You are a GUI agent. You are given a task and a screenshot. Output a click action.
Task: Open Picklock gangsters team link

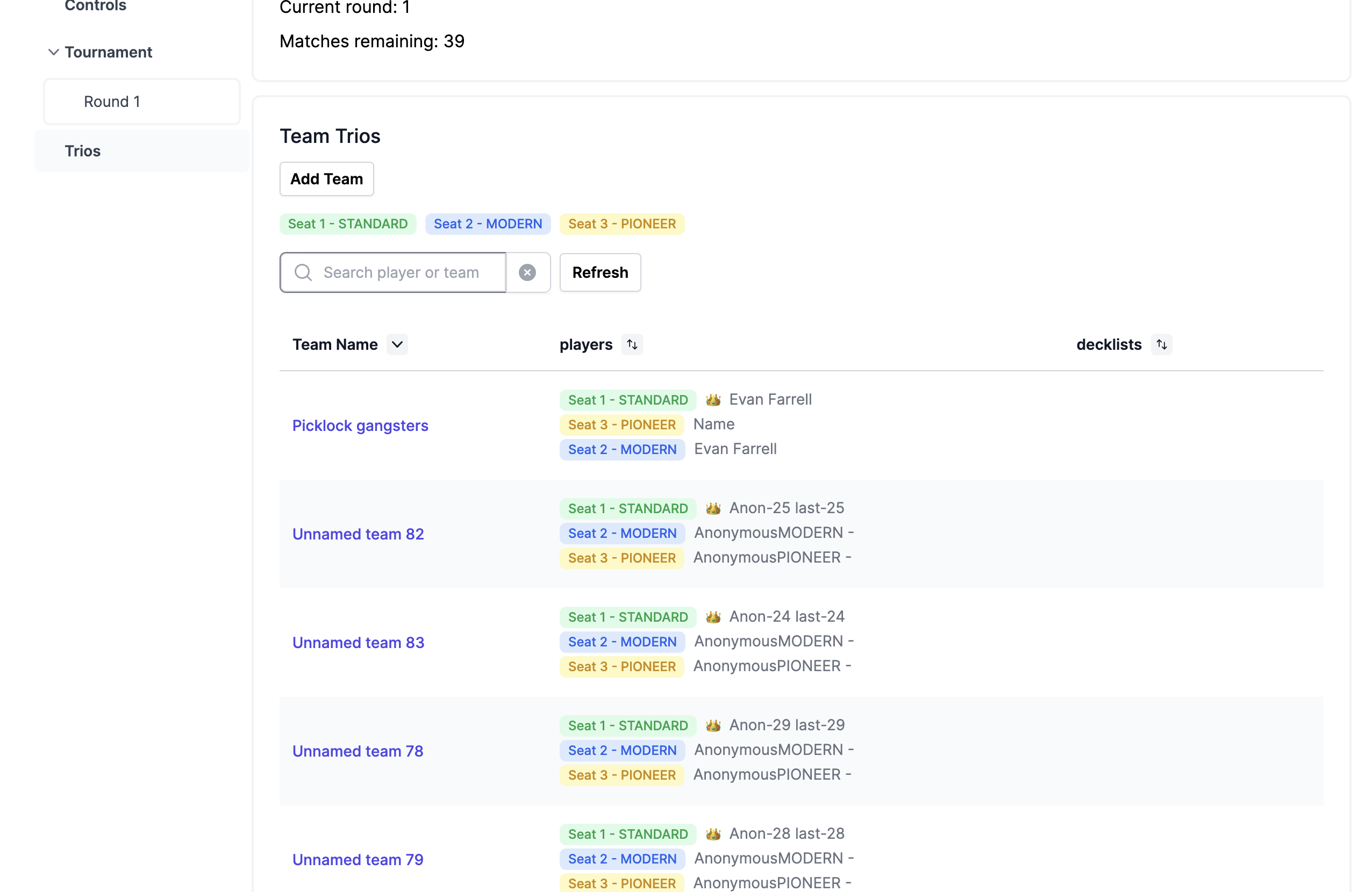360,426
